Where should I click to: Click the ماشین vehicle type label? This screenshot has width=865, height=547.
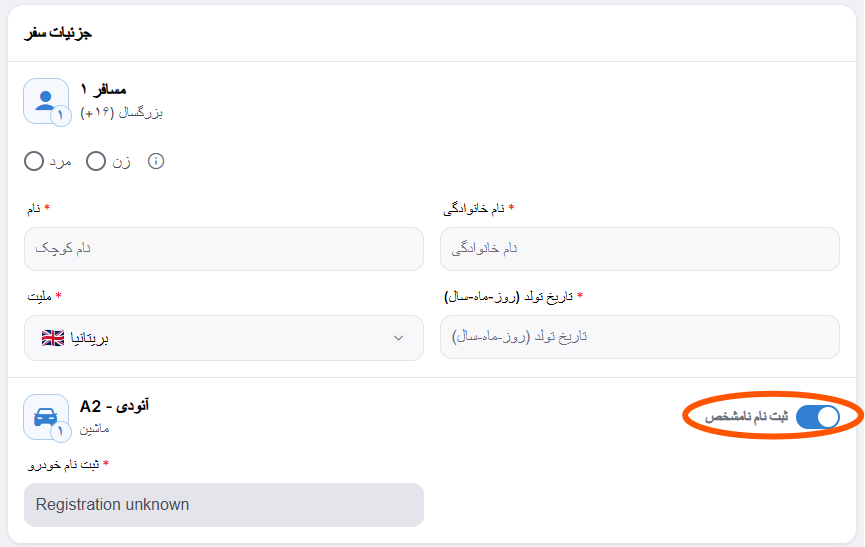tap(94, 428)
